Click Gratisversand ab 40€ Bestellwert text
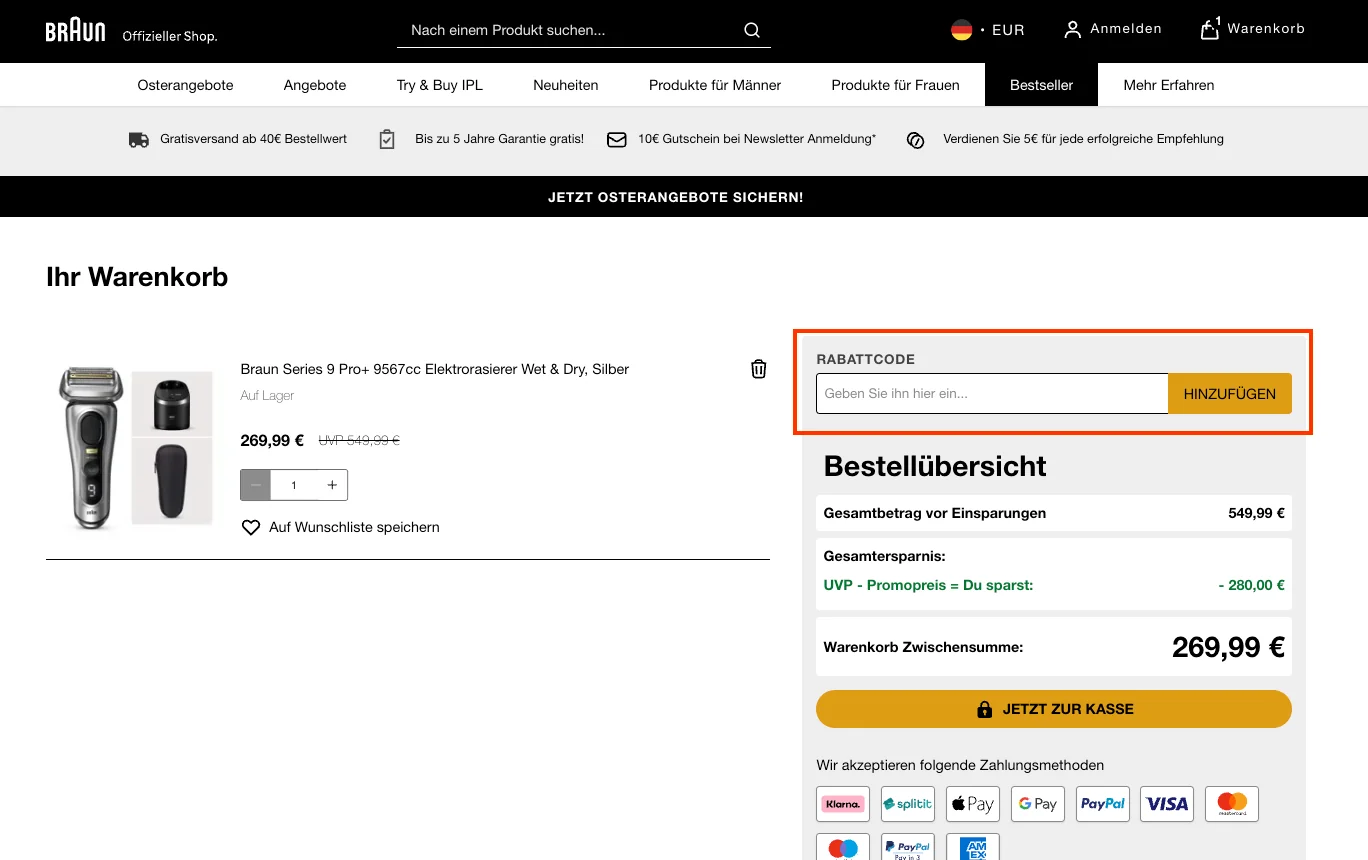1368x860 pixels. click(254, 139)
